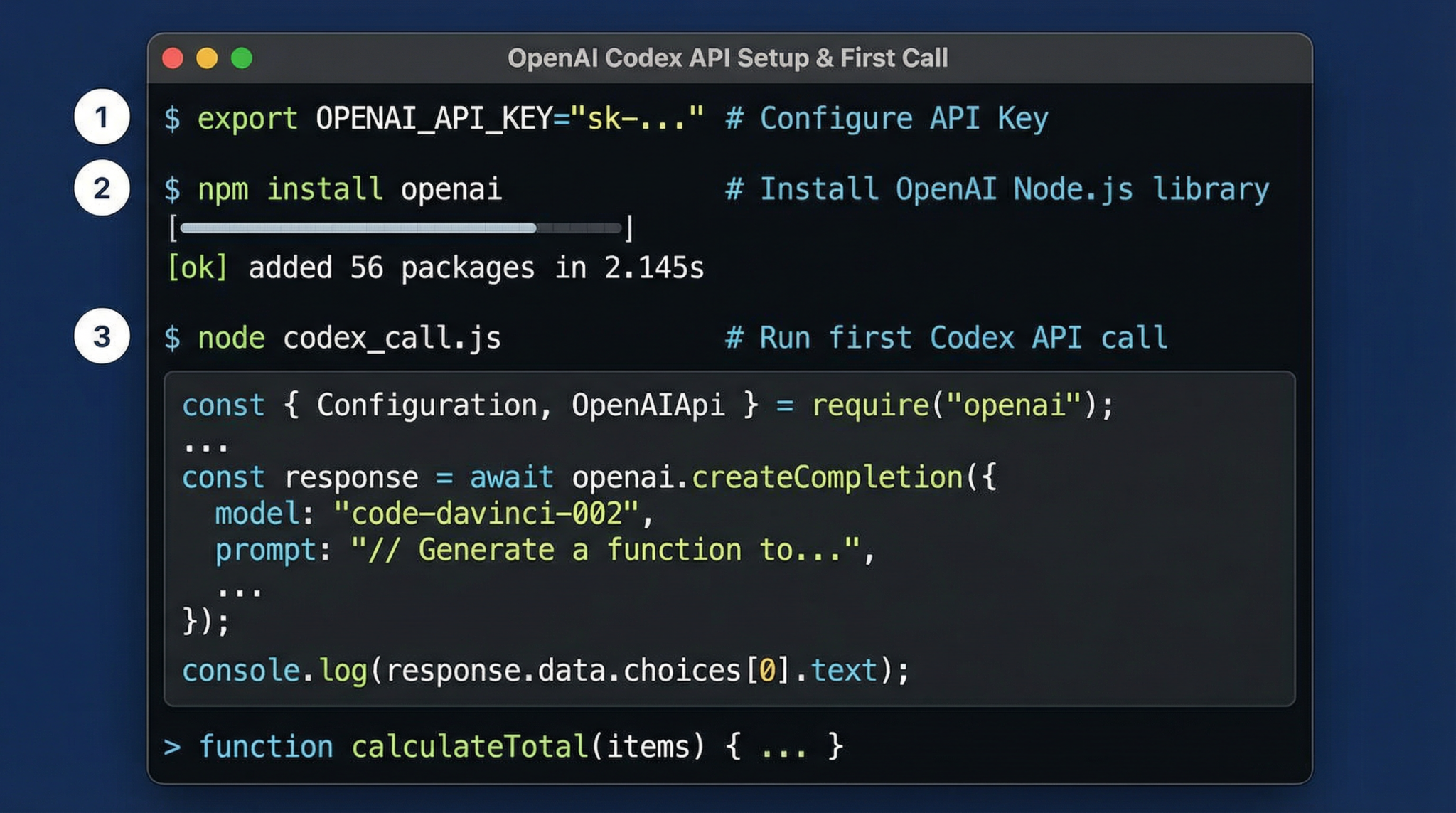Image resolution: width=1456 pixels, height=813 pixels.
Task: Click the output prompt chevron before calculateTotal
Action: tap(171, 746)
